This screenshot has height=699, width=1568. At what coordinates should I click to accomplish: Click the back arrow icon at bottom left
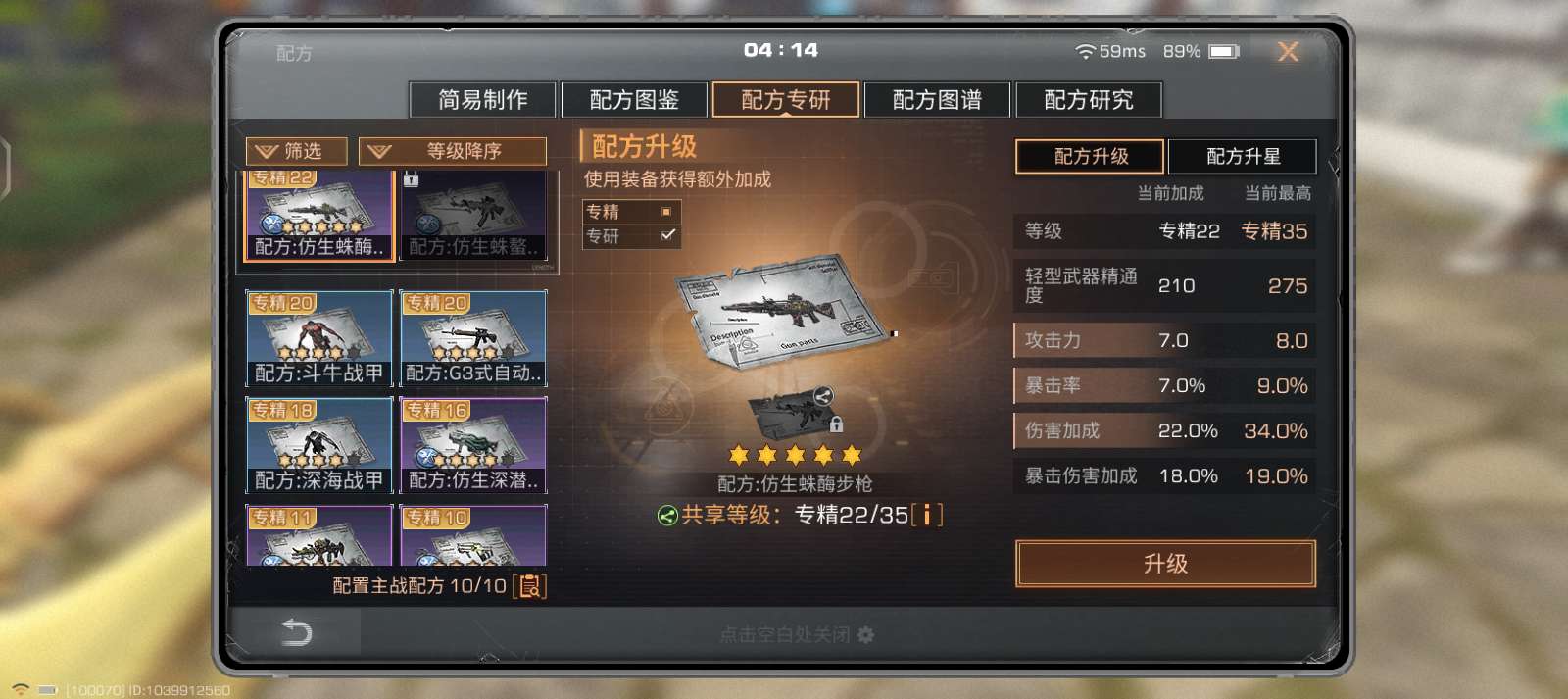coord(296,632)
